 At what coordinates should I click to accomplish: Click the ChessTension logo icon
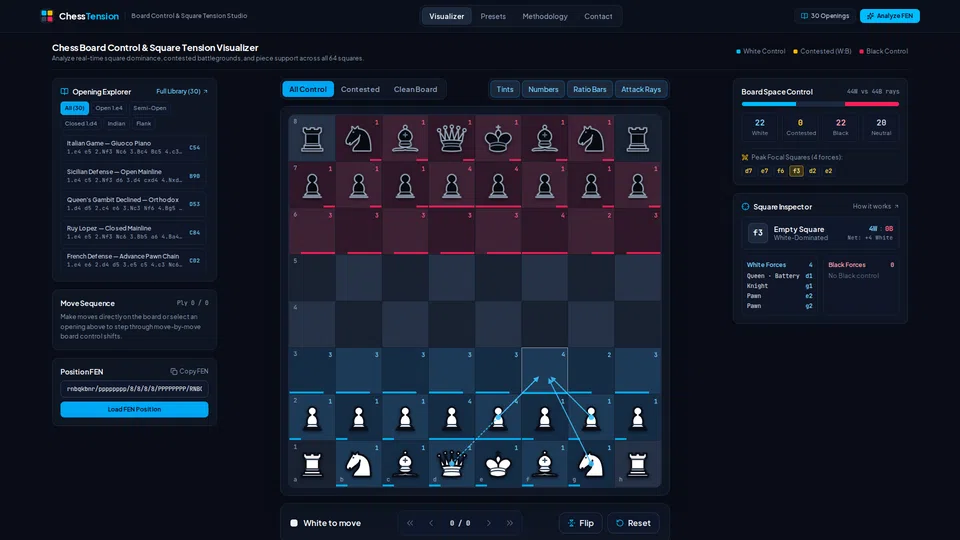[x=47, y=16]
